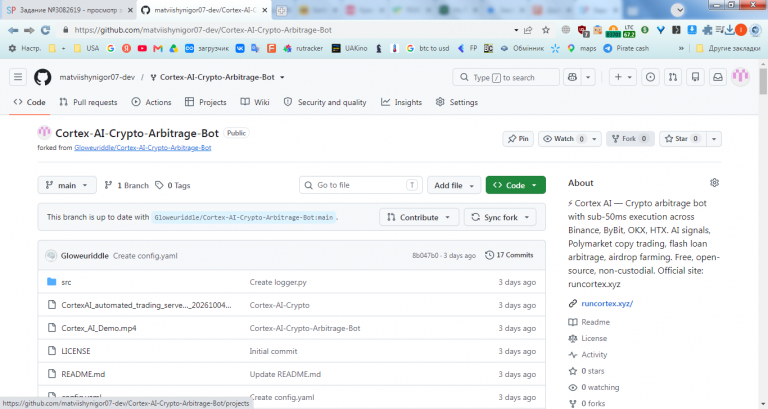Viewport: 768px width, 409px height.
Task: Open the Issues circle icon in header
Action: point(650,77)
